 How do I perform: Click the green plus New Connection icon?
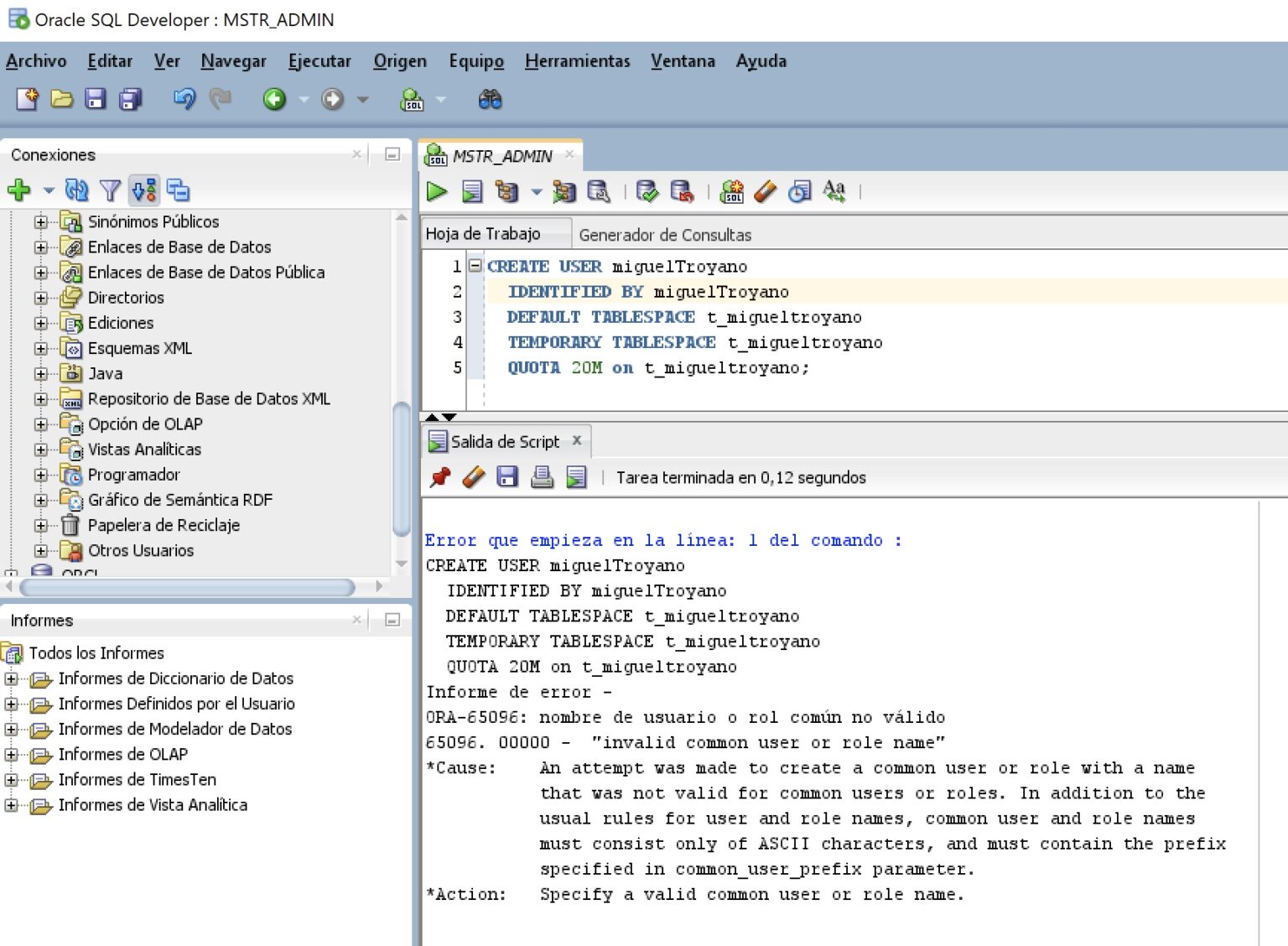pyautogui.click(x=19, y=190)
